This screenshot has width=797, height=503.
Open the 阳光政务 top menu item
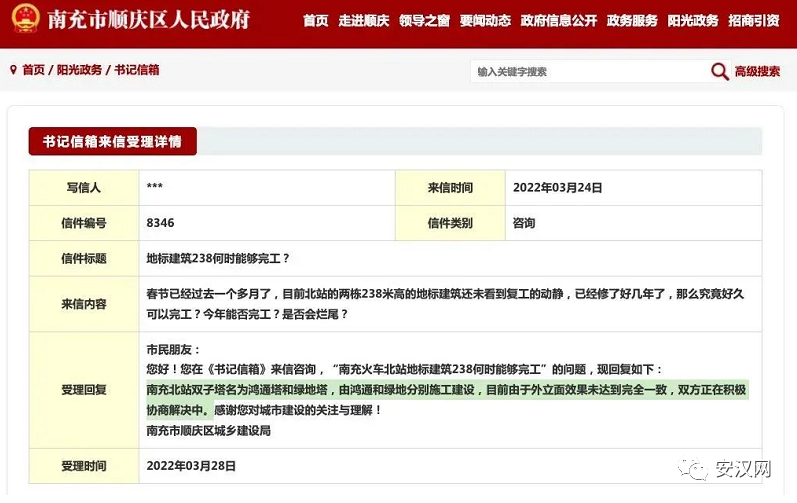(x=693, y=20)
